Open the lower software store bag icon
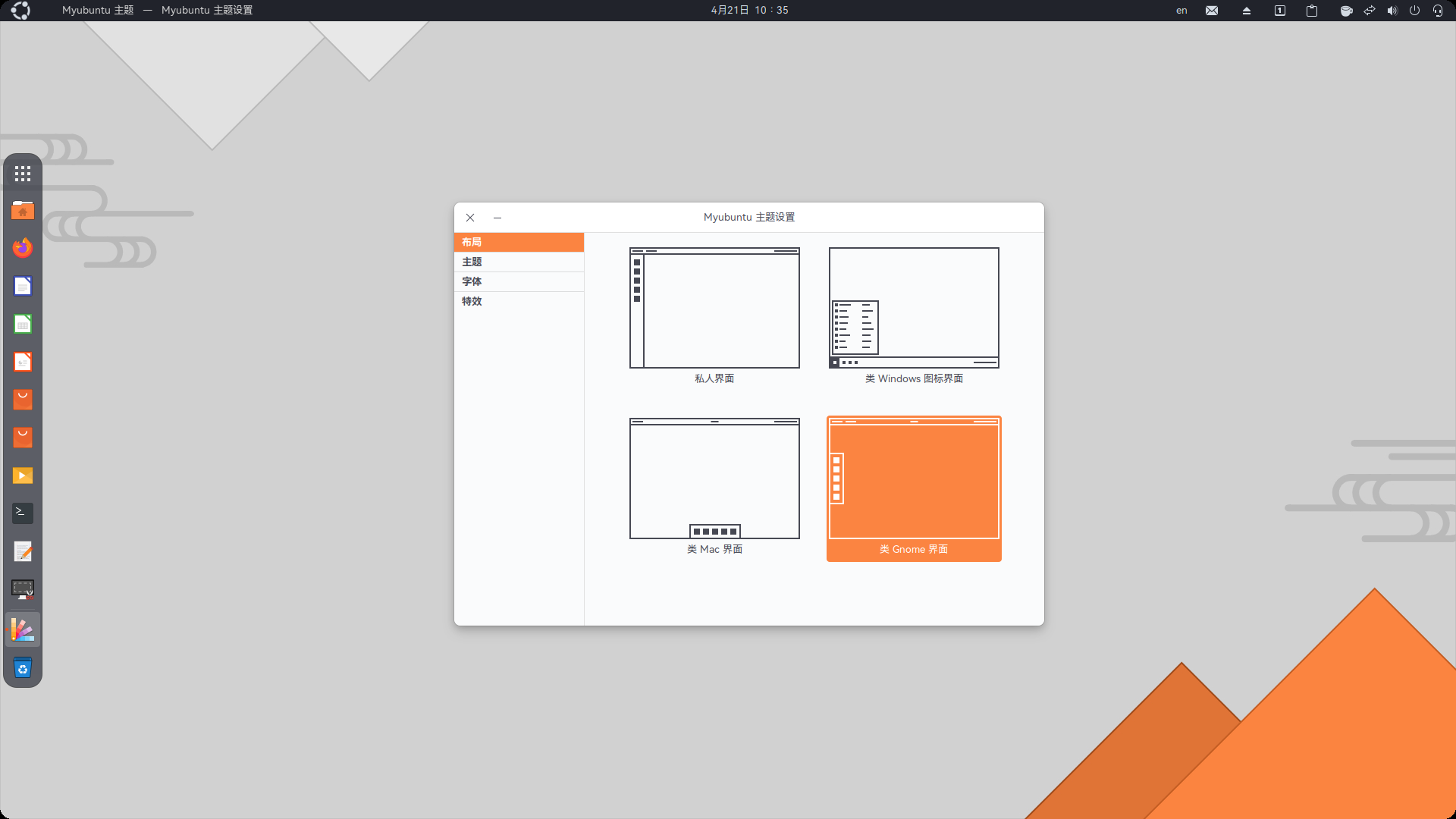The image size is (1456, 819). point(23,438)
